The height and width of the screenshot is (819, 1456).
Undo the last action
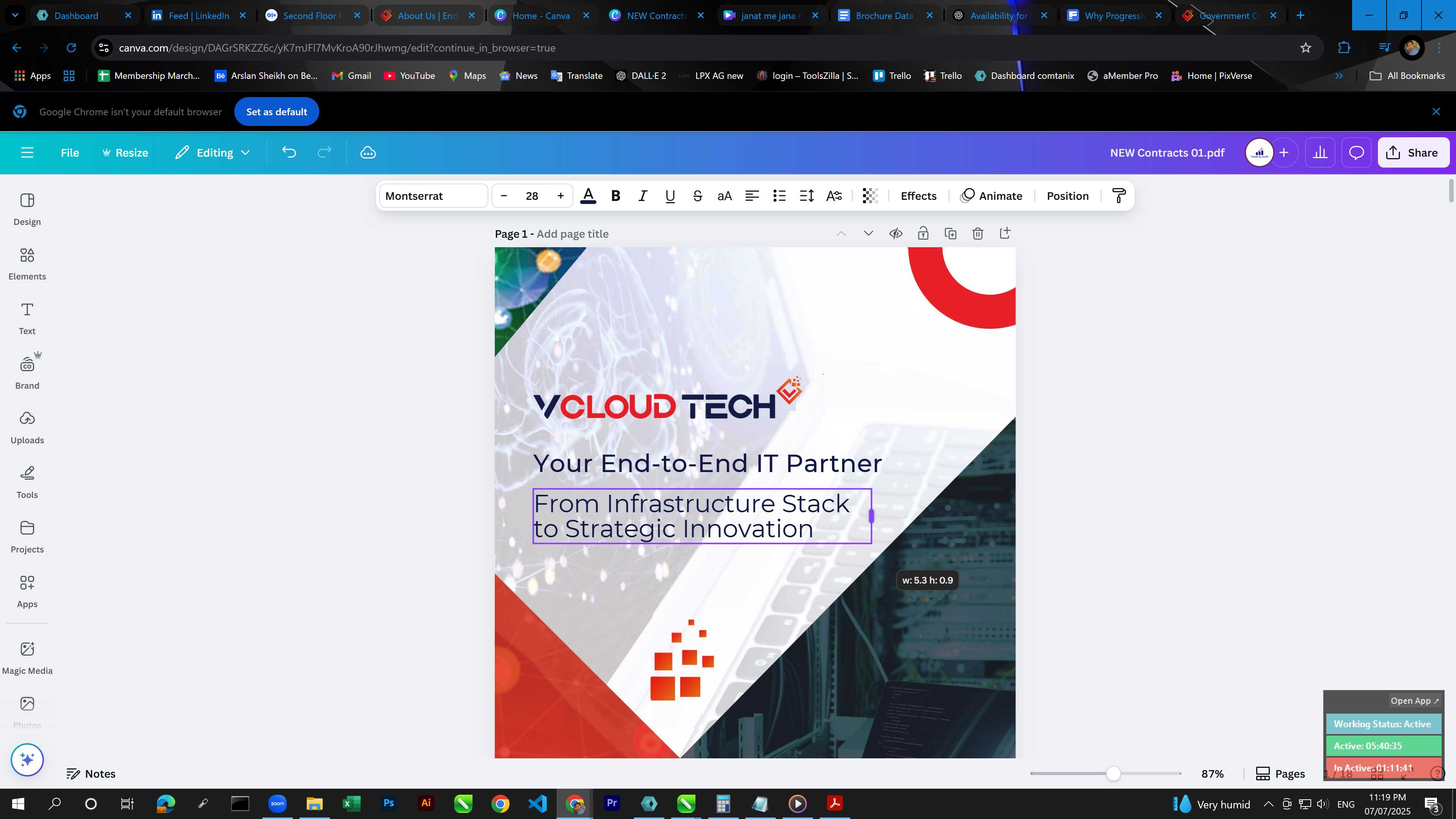[289, 152]
